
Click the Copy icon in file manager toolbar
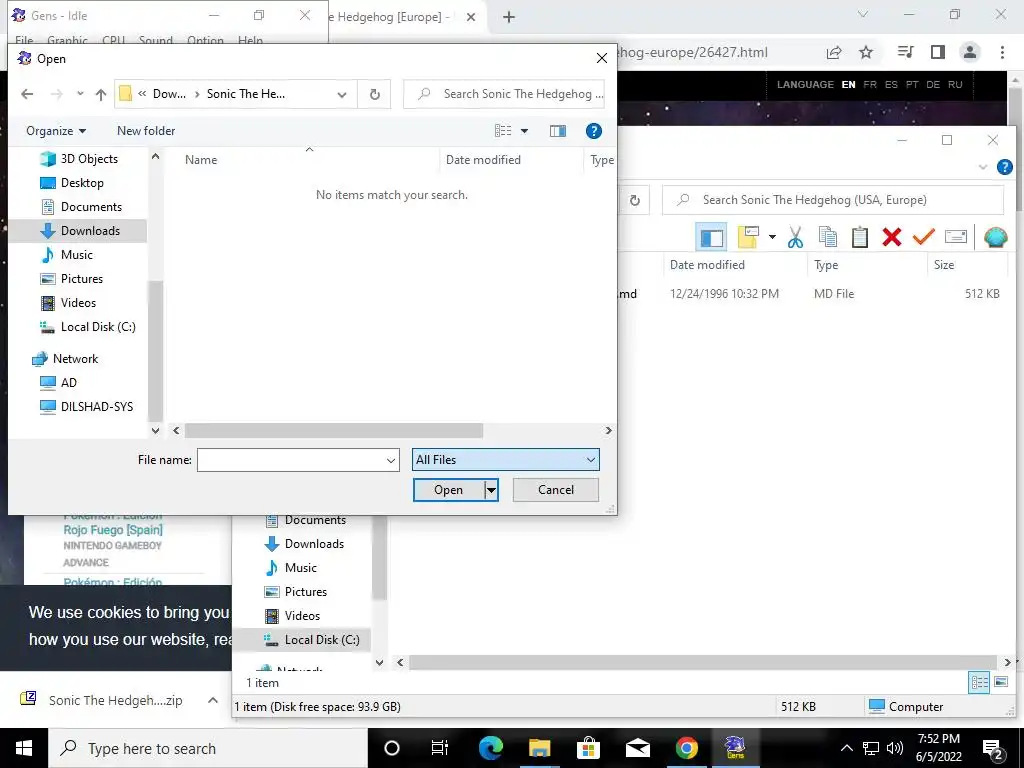point(827,237)
